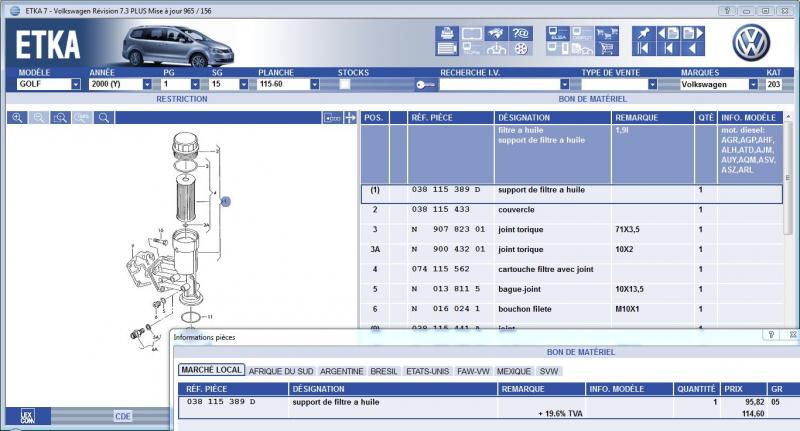Jump to first step arrow-with-double-bar icon
The height and width of the screenshot is (431, 800).
coord(643,48)
